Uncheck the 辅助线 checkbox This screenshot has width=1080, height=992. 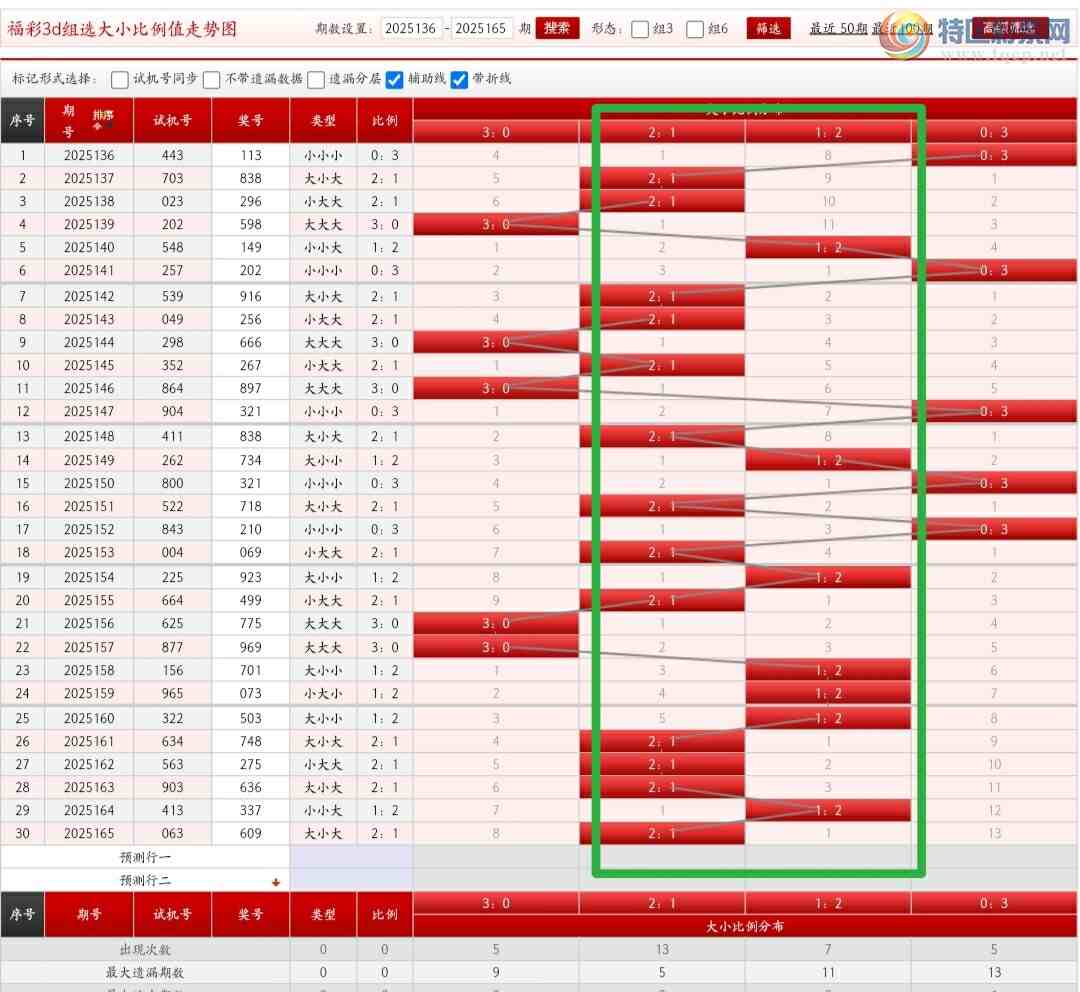pos(394,80)
